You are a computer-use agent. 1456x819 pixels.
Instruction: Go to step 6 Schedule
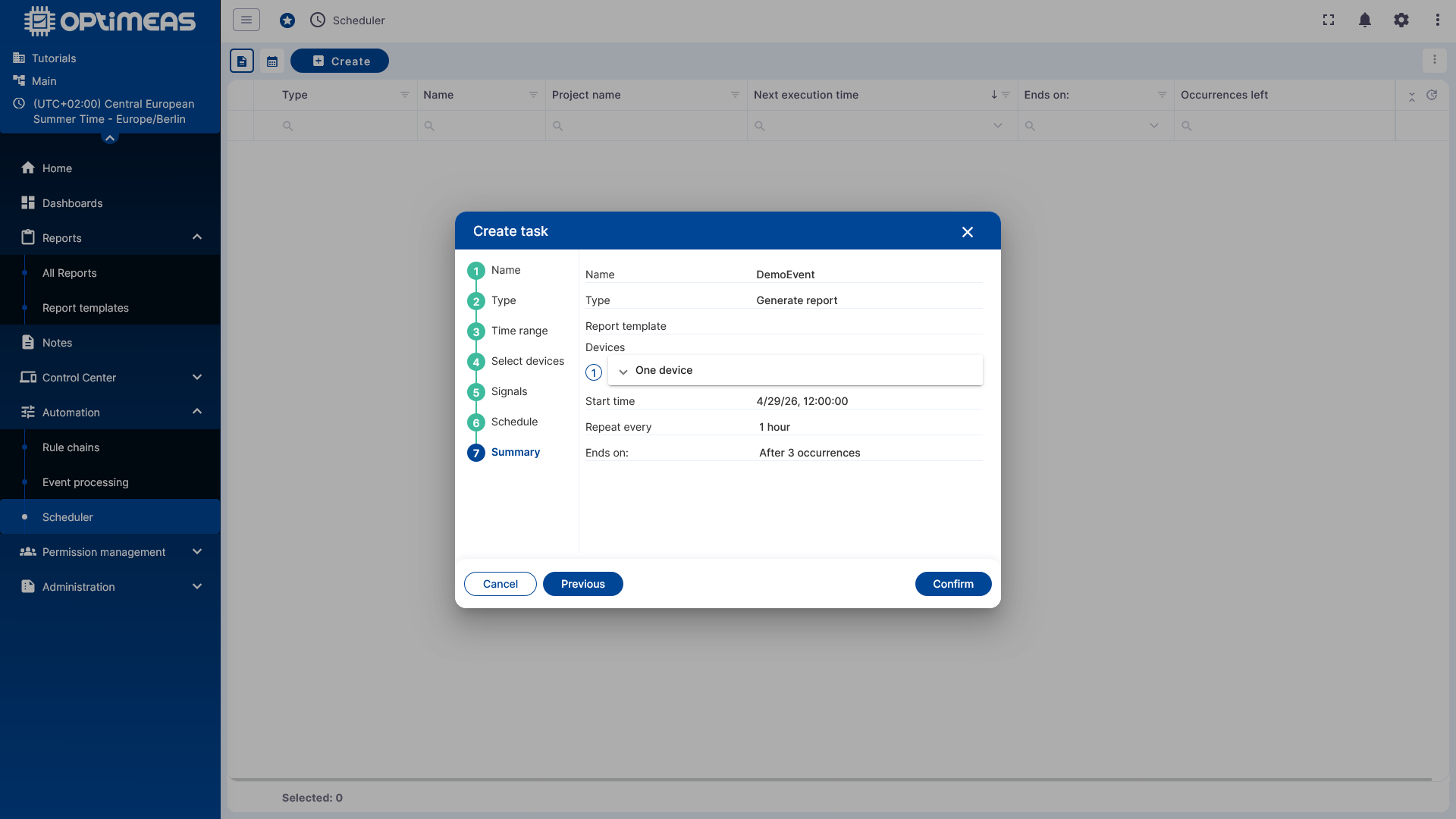tap(502, 422)
